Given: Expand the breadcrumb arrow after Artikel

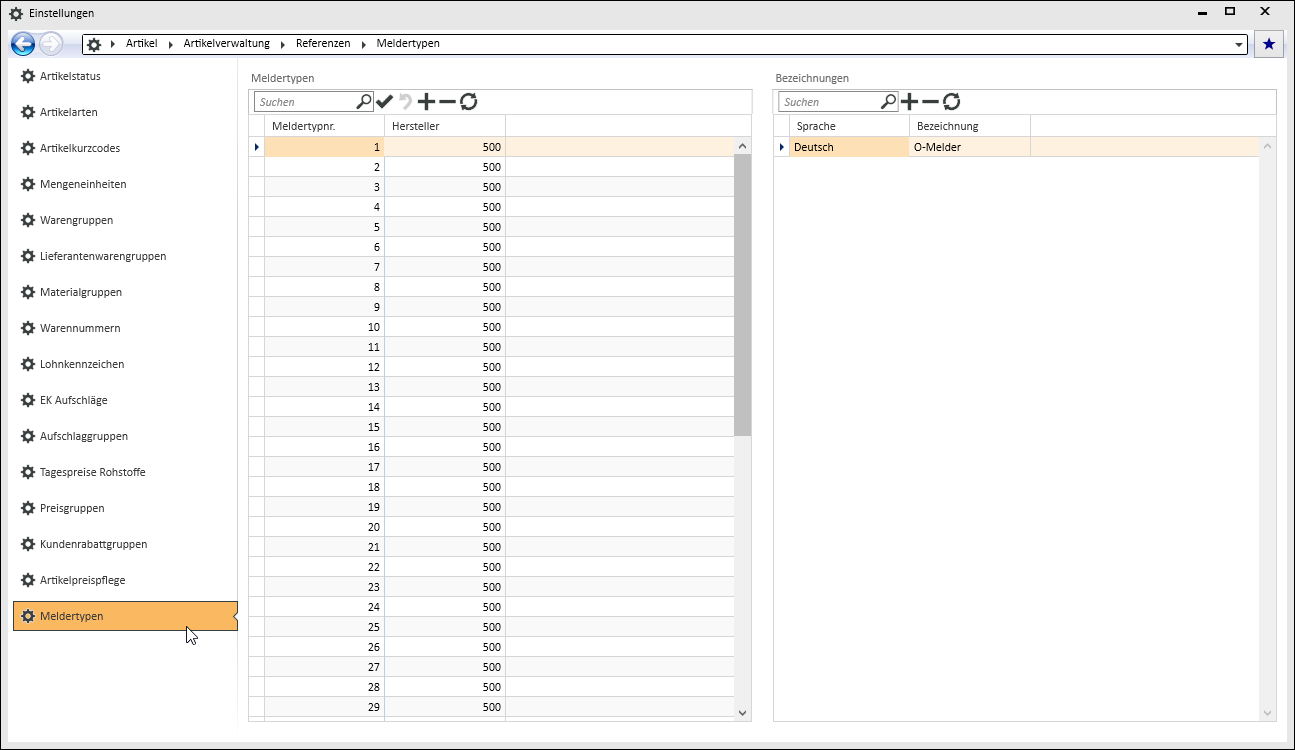Looking at the screenshot, I should click(171, 44).
